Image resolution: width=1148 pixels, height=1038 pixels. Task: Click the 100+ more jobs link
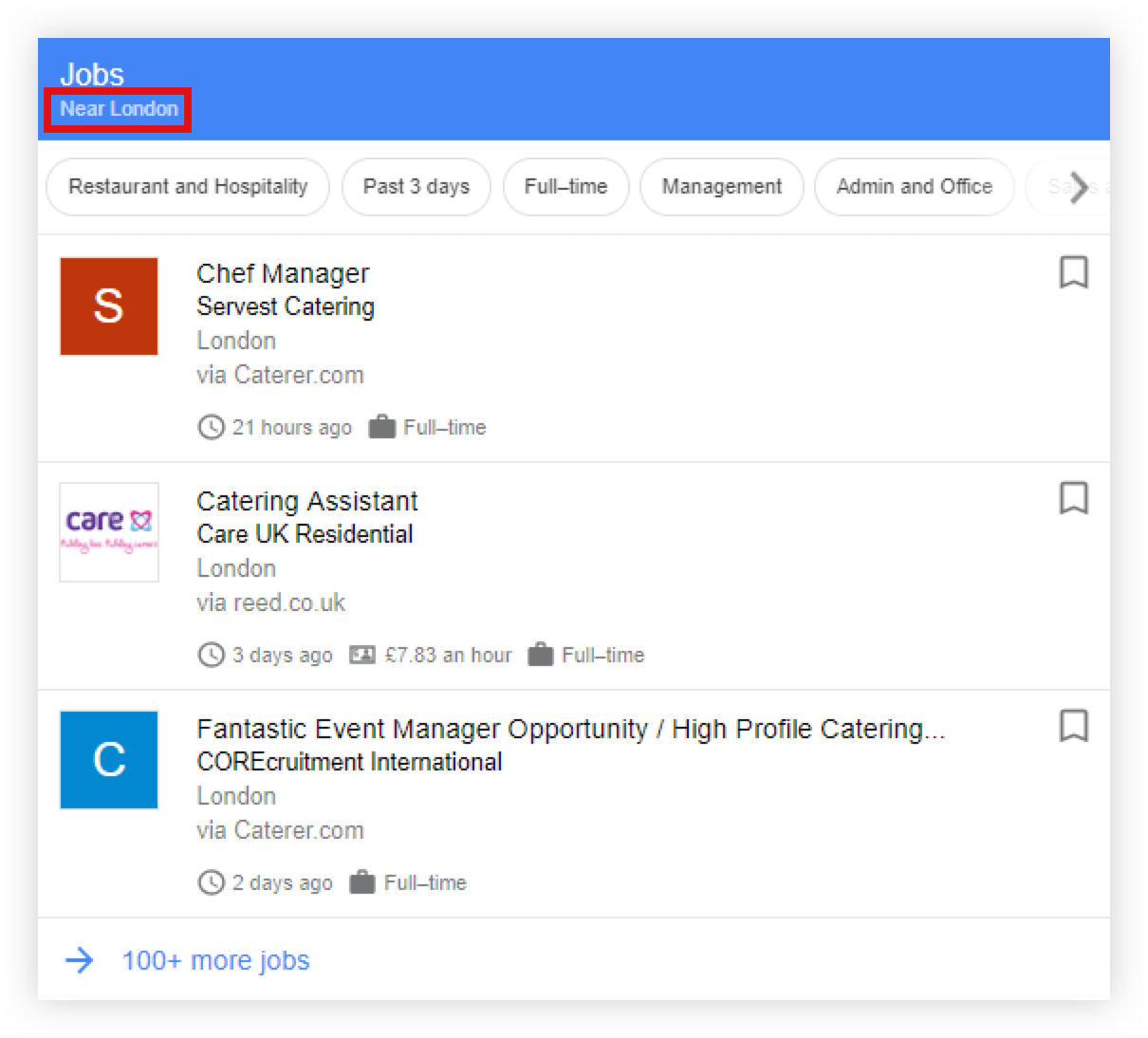click(215, 960)
